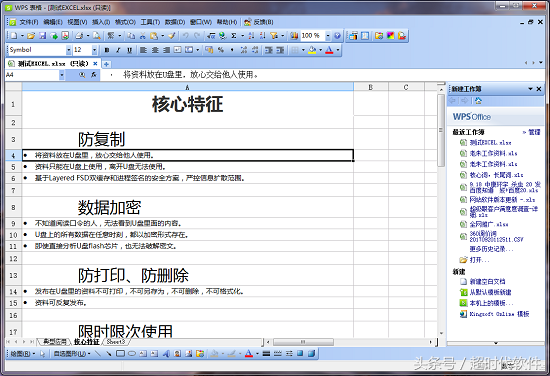Click the percent style icon
Viewport: 550px width, 376px height.
pos(221,50)
